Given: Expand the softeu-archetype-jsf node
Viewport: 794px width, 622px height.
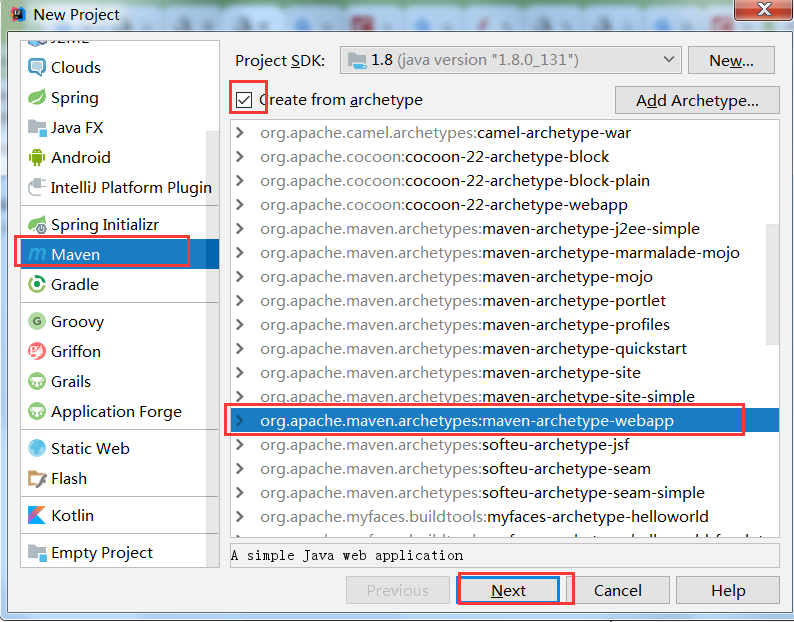Looking at the screenshot, I should [x=240, y=445].
